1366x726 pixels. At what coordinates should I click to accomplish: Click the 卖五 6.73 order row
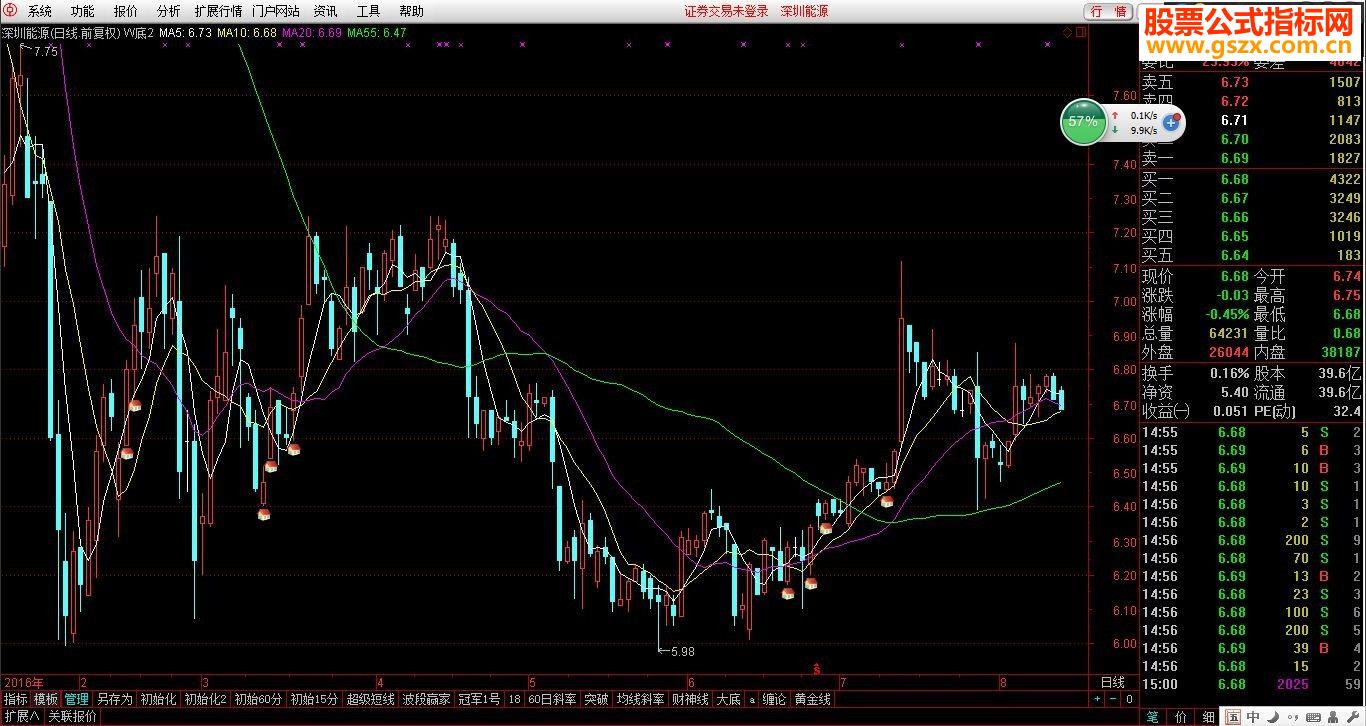1252,82
